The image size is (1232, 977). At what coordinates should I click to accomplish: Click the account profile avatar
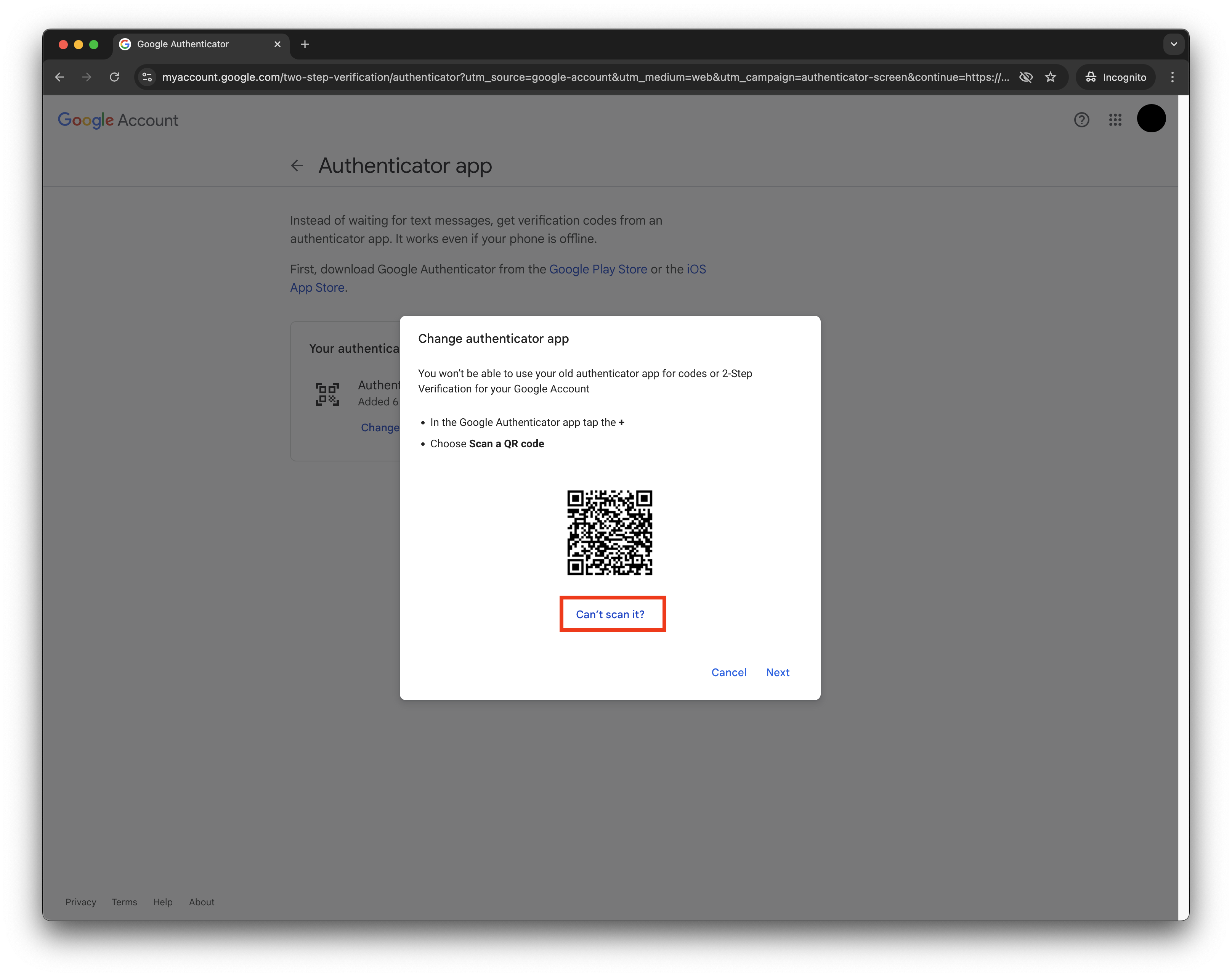pos(1151,118)
